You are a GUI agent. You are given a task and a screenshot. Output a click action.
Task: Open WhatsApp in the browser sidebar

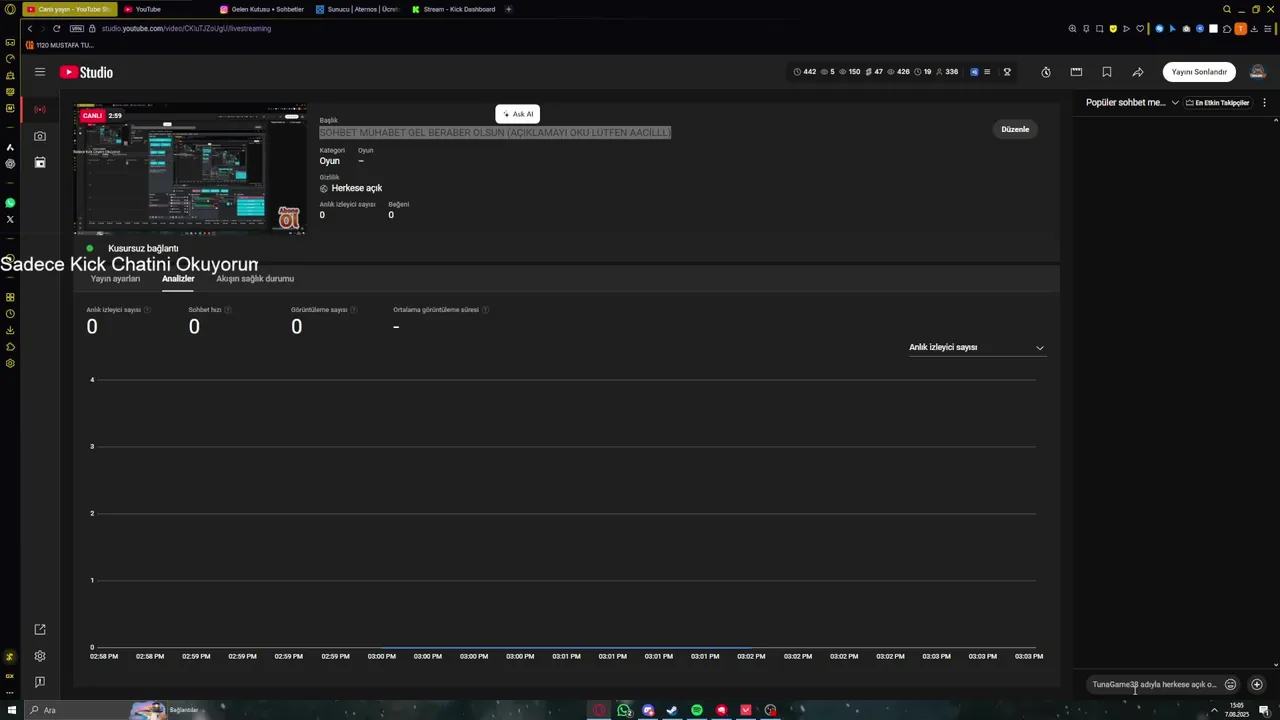(10, 203)
